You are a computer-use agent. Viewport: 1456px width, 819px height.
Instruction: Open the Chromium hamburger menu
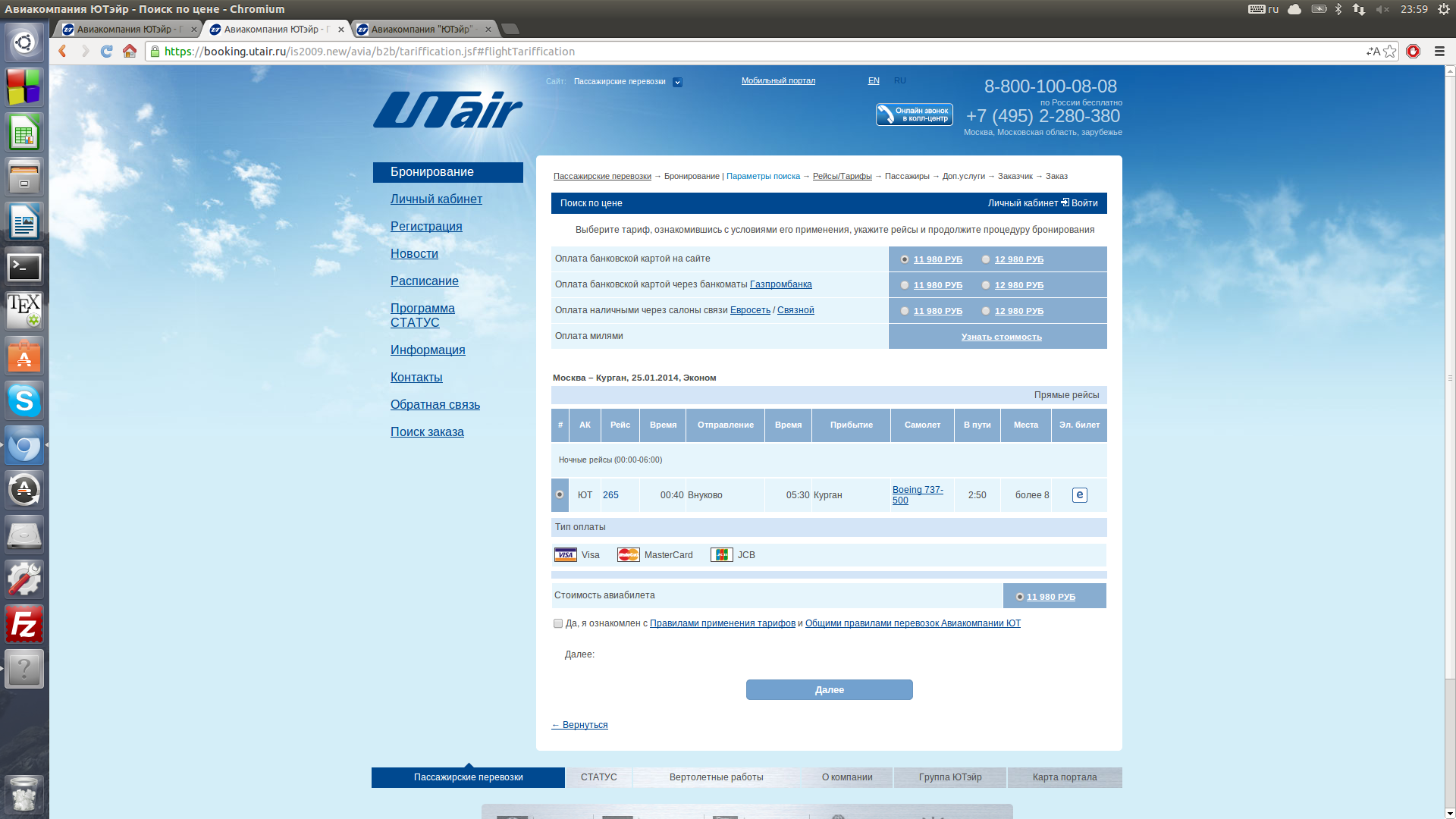coord(1439,52)
